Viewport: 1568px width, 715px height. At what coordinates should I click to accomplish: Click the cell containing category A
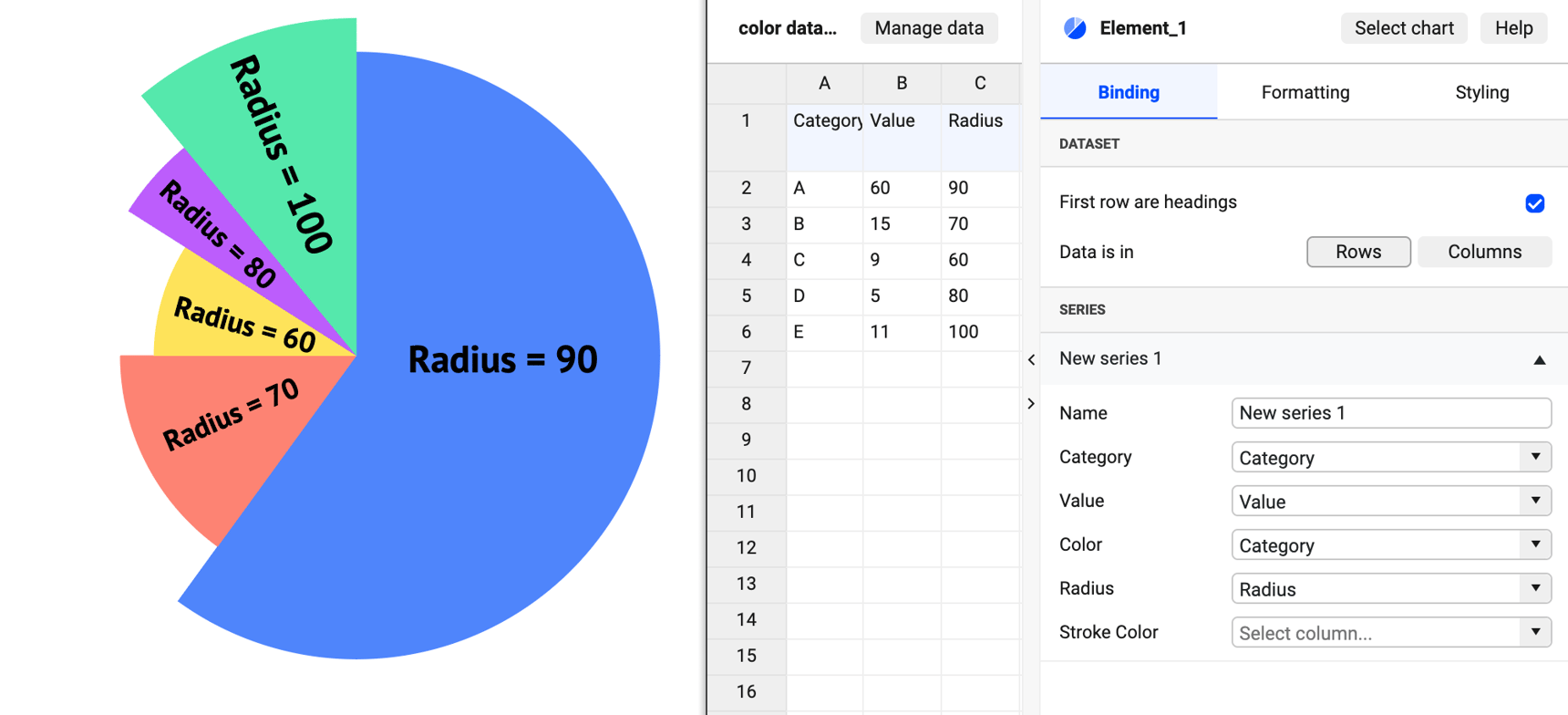[825, 189]
